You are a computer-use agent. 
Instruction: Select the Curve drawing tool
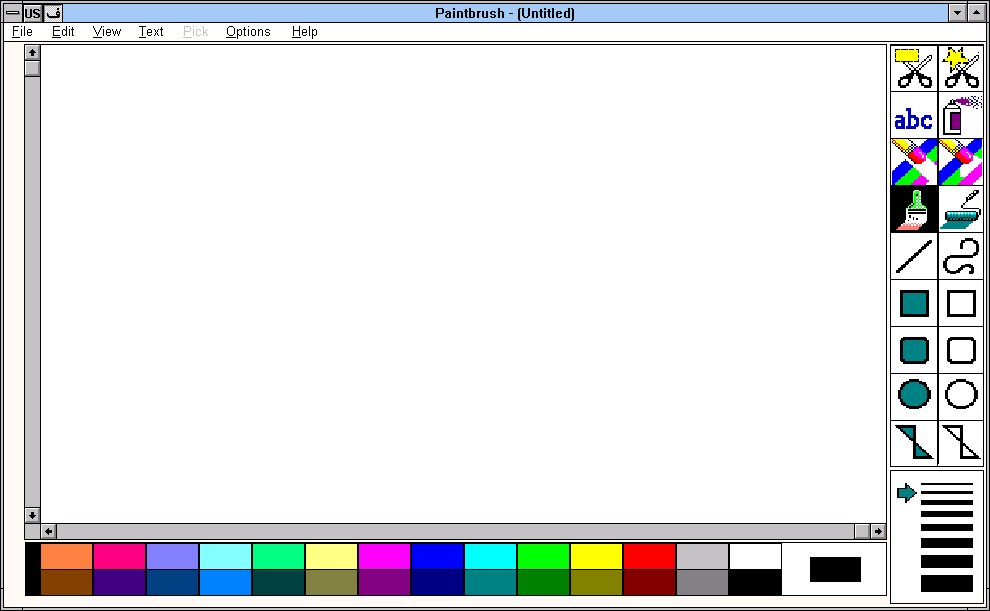click(x=961, y=256)
